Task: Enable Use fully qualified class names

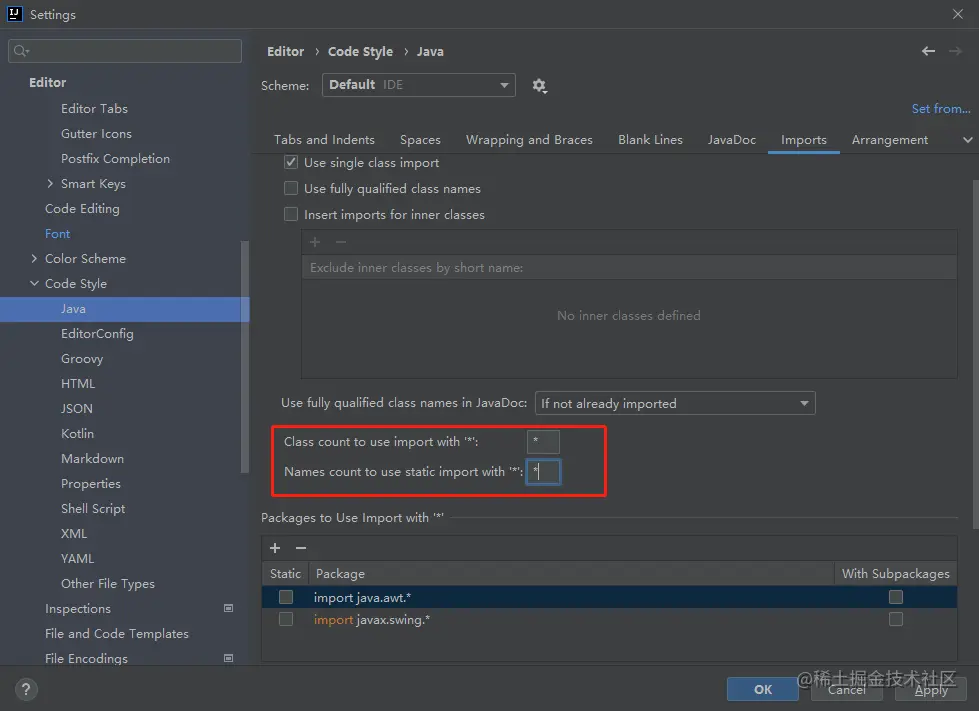Action: point(291,189)
